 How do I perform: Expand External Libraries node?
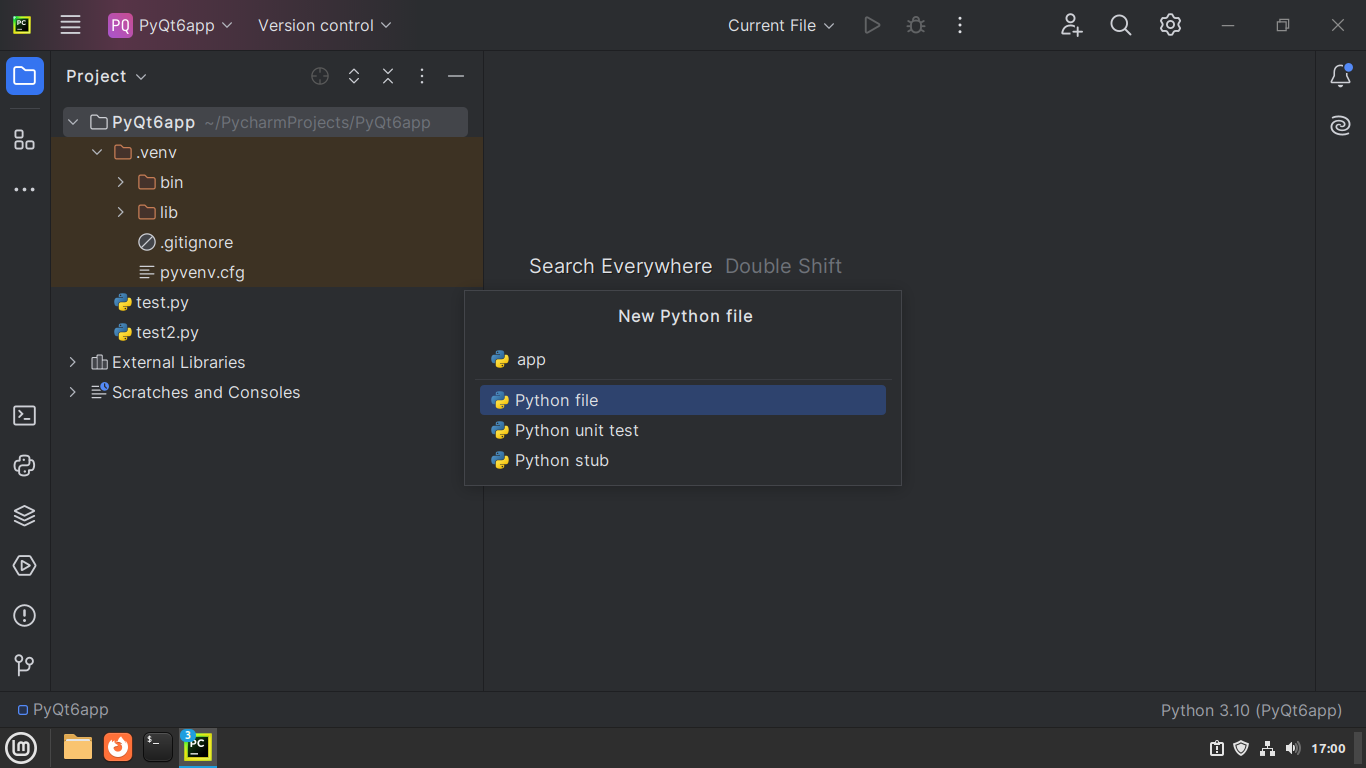(73, 362)
